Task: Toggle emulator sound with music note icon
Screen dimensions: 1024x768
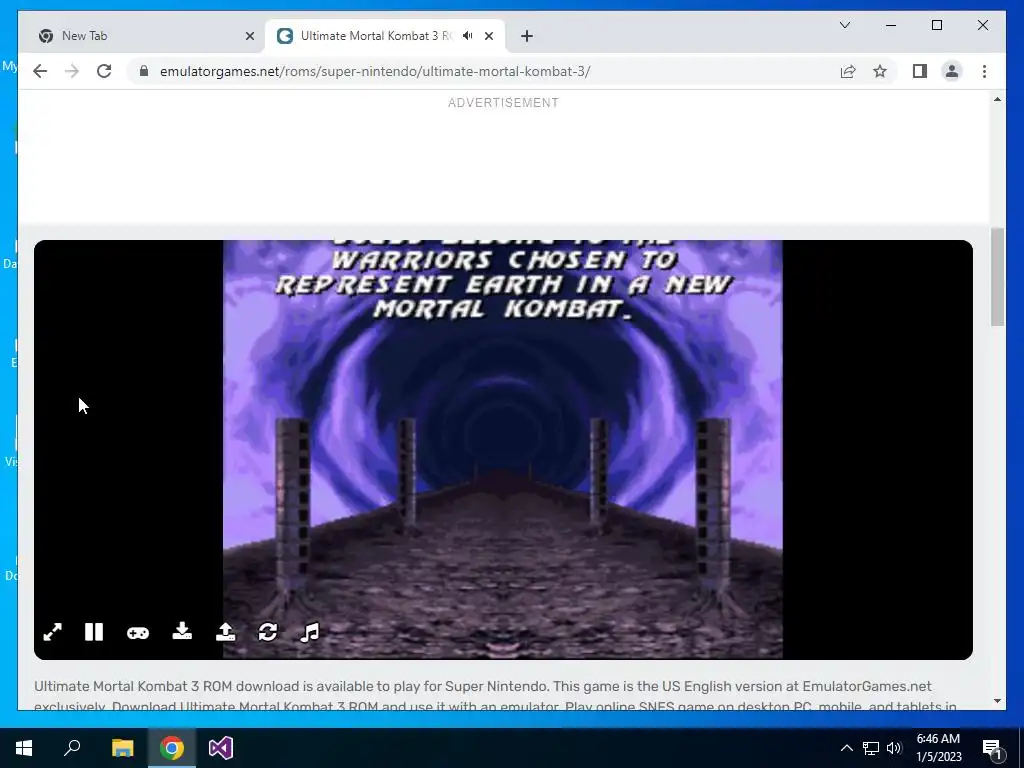Action: point(310,632)
